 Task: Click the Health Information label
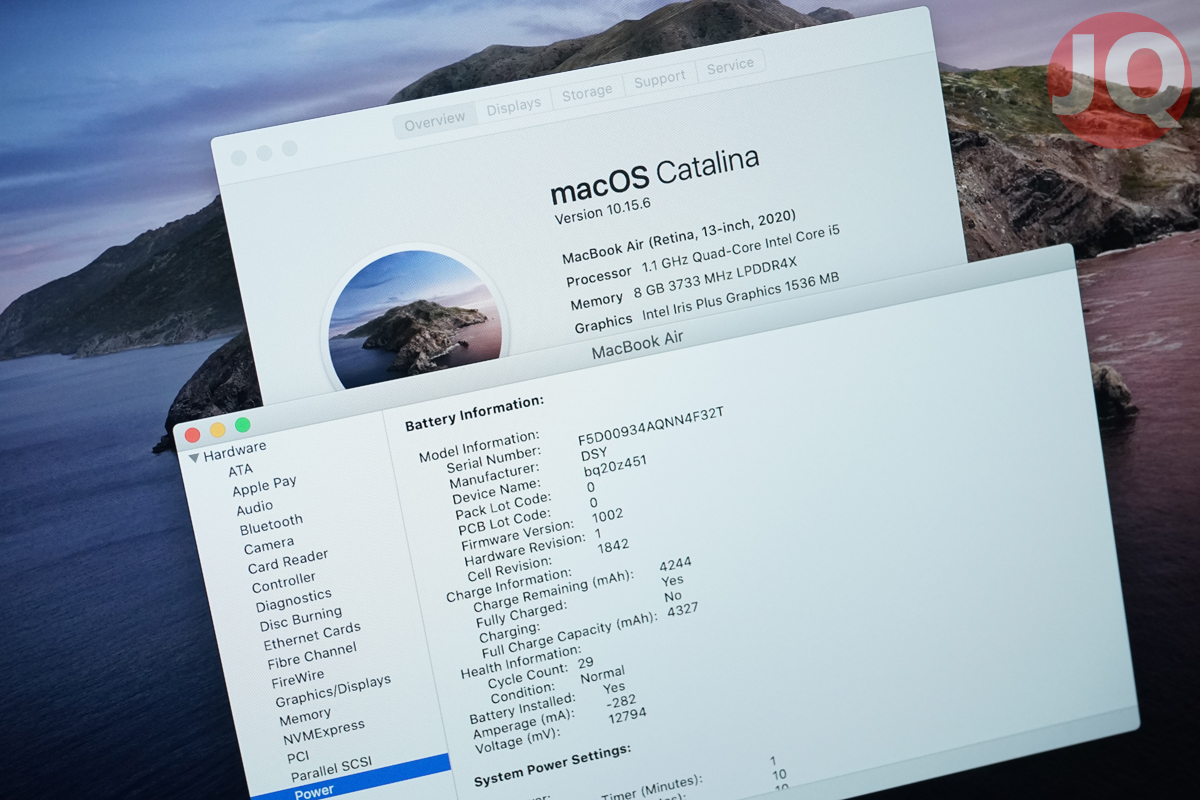click(x=520, y=662)
